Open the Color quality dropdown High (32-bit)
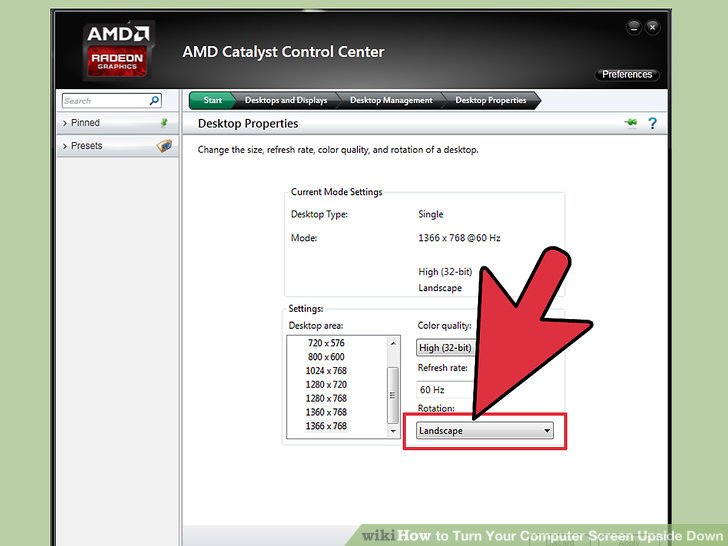Screen dimensions: 728x546 (446, 347)
